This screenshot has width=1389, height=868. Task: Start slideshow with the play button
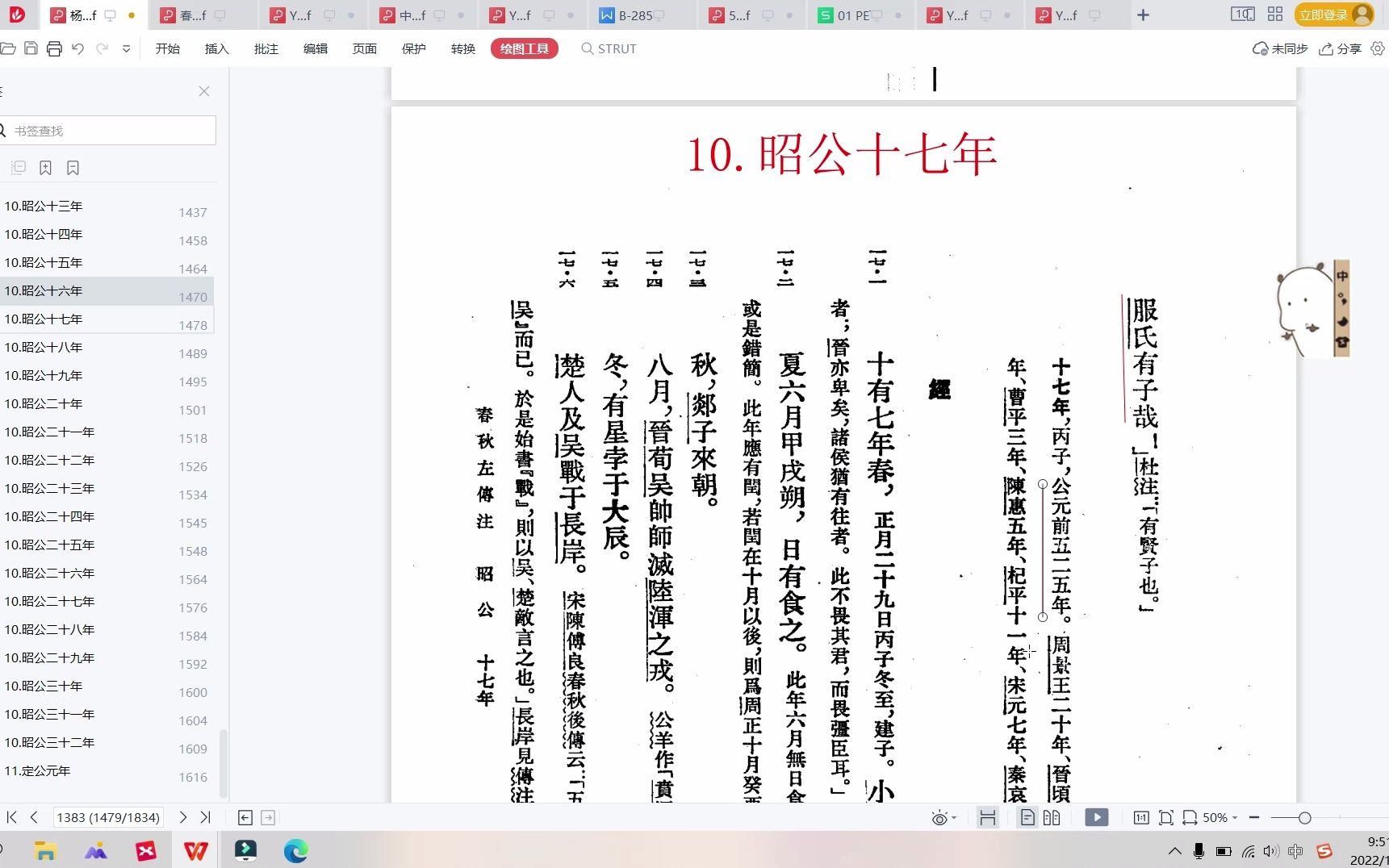pos(1096,818)
